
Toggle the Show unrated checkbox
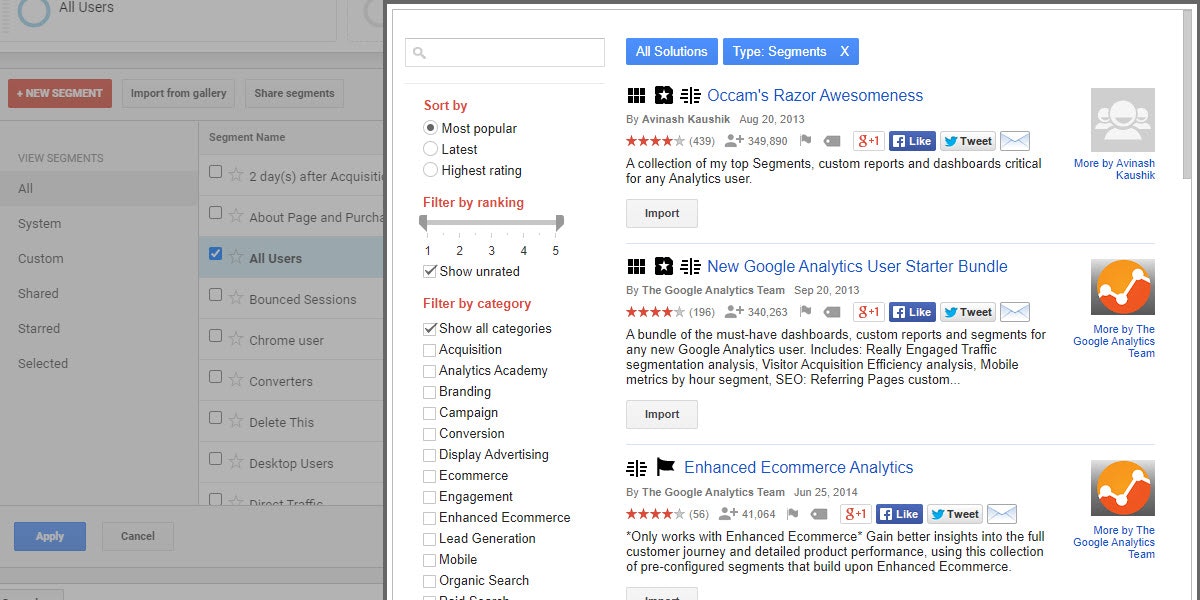(x=430, y=271)
